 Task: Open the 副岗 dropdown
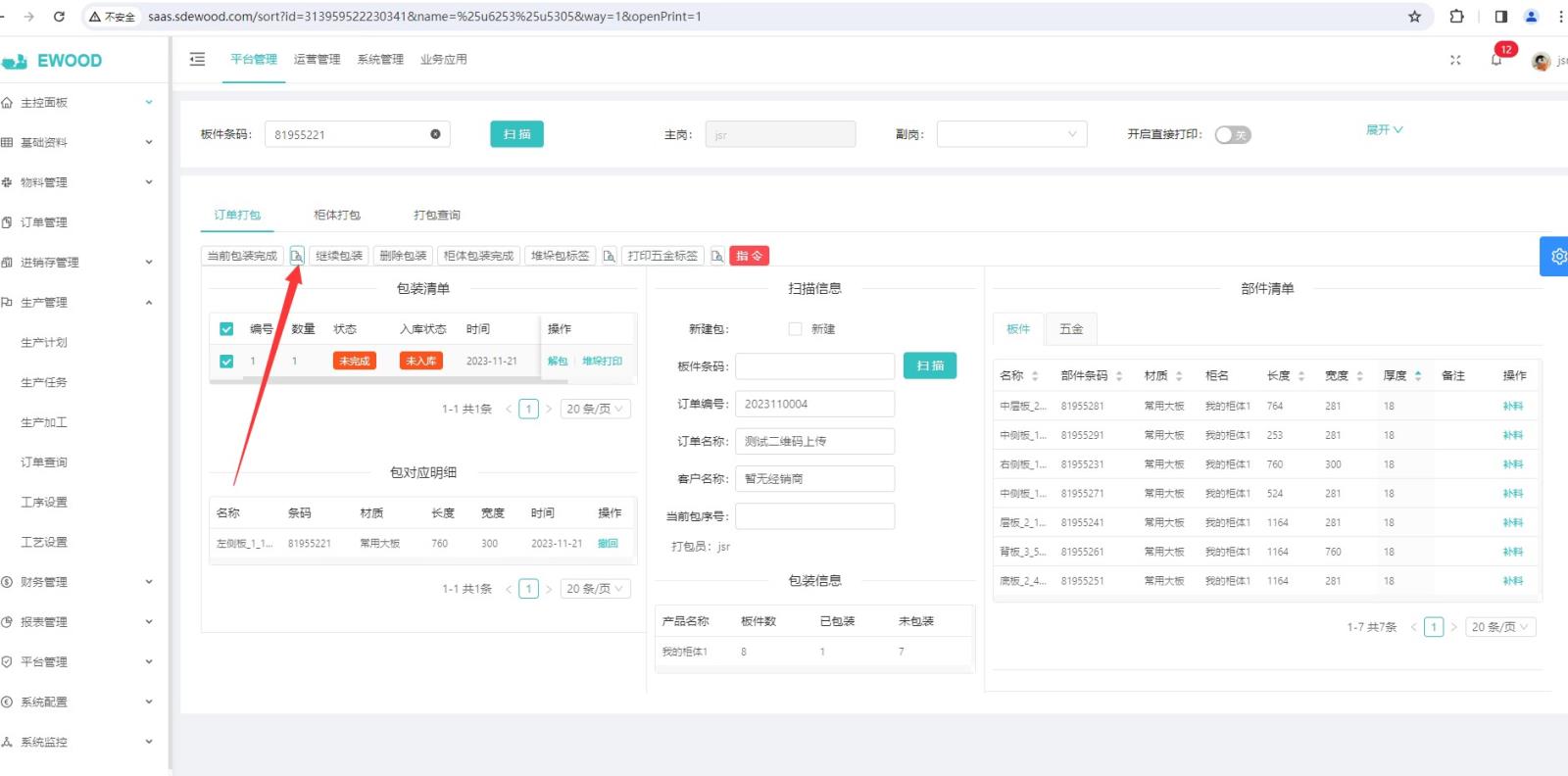click(x=1011, y=134)
